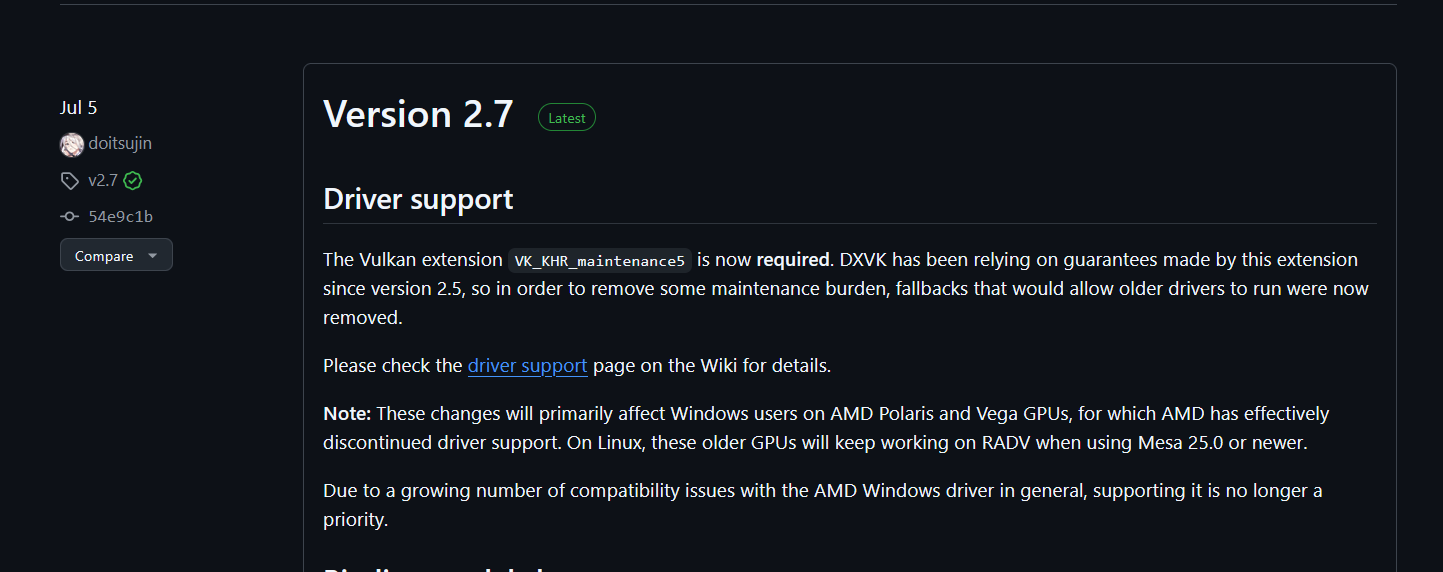1443x572 pixels.
Task: Open the Version 2.7 release title
Action: [418, 114]
